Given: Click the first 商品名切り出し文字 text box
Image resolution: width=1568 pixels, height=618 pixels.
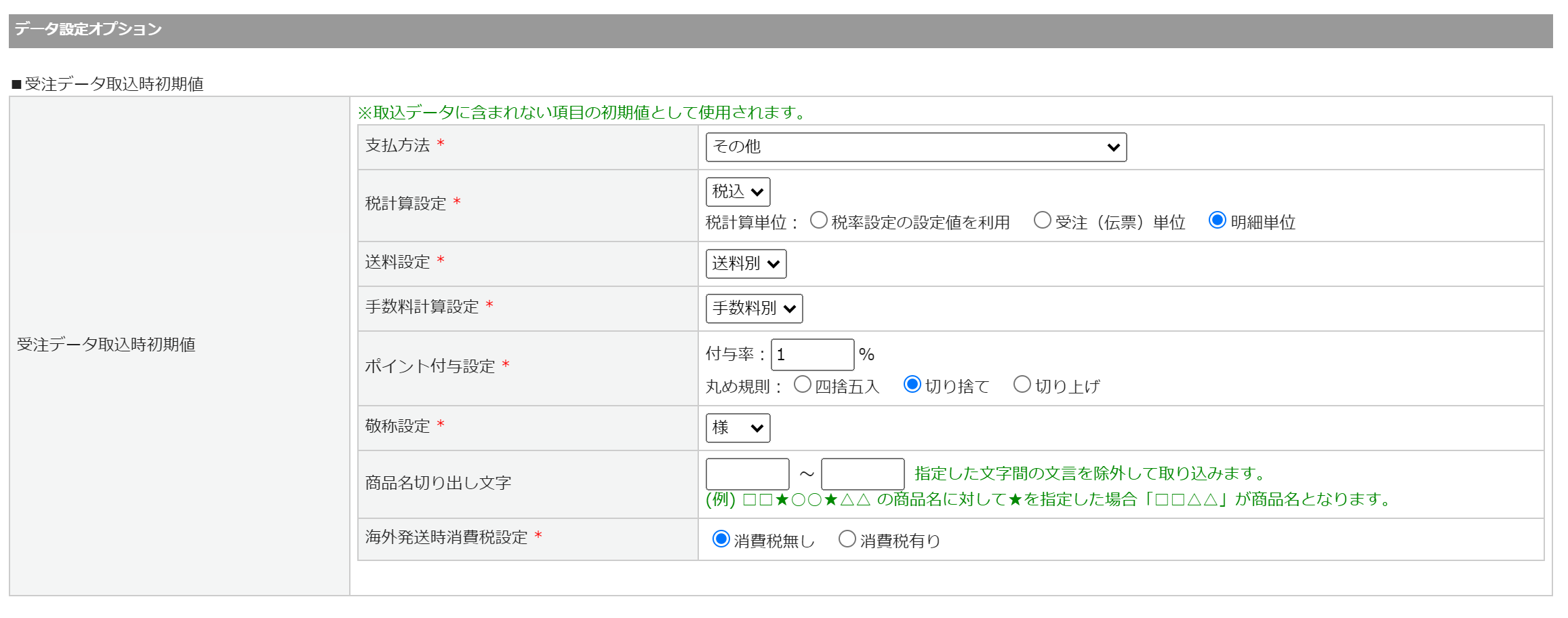Looking at the screenshot, I should 747,474.
